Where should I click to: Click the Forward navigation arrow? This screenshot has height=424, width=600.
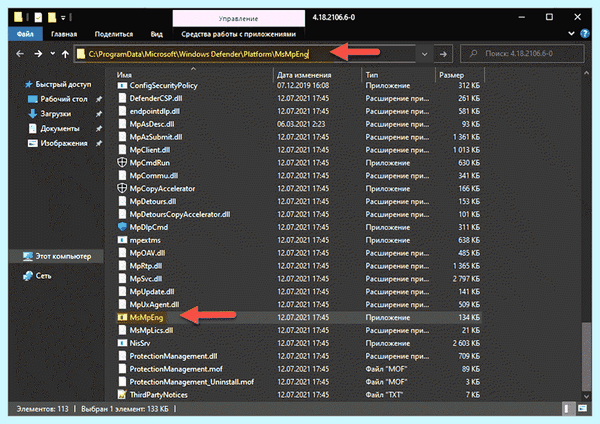click(x=38, y=54)
